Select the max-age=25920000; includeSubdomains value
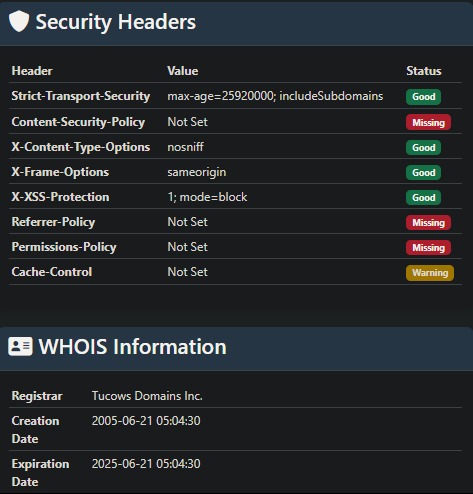 click(x=275, y=96)
